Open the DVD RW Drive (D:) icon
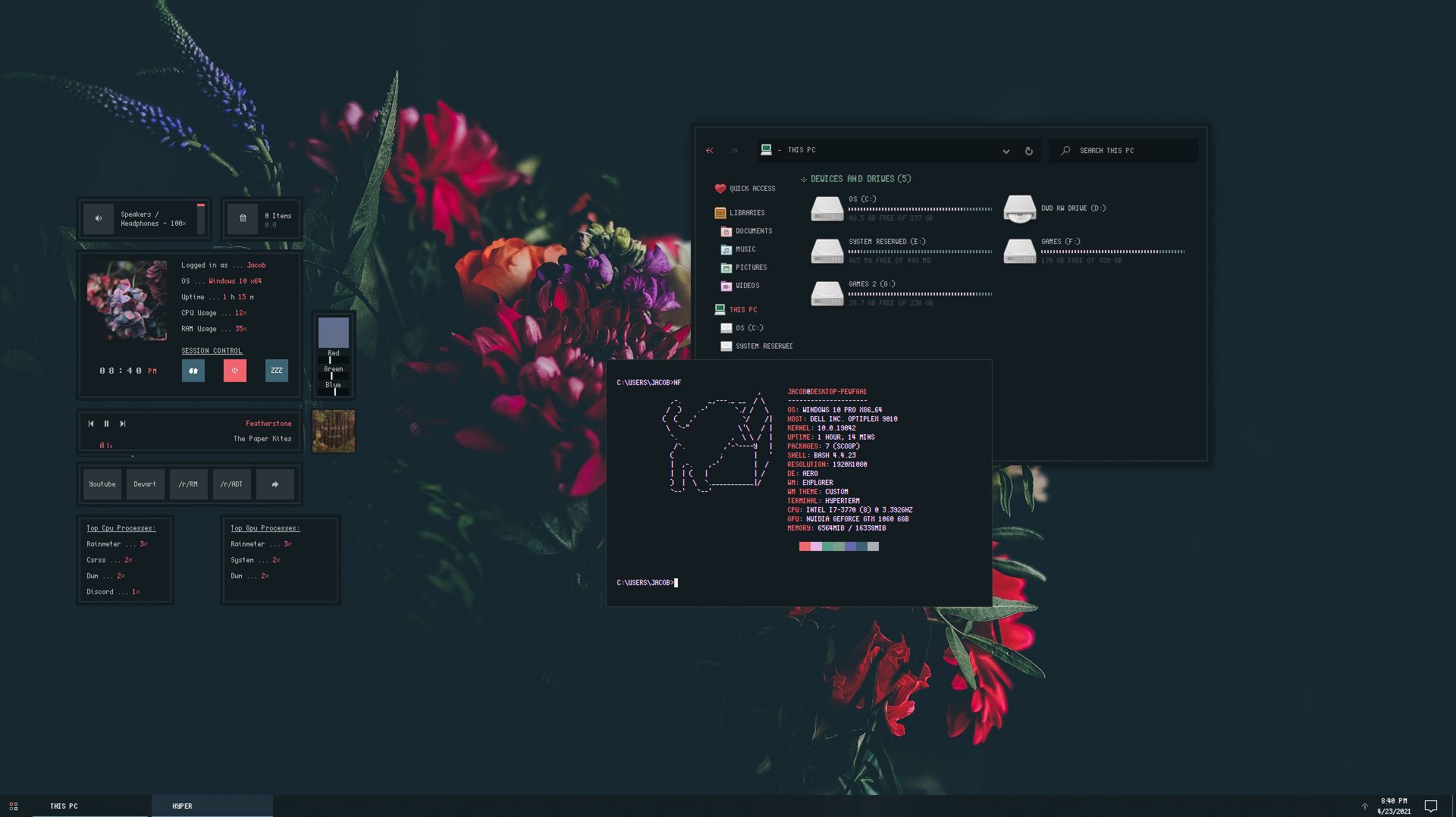1456x817 pixels. tap(1020, 208)
